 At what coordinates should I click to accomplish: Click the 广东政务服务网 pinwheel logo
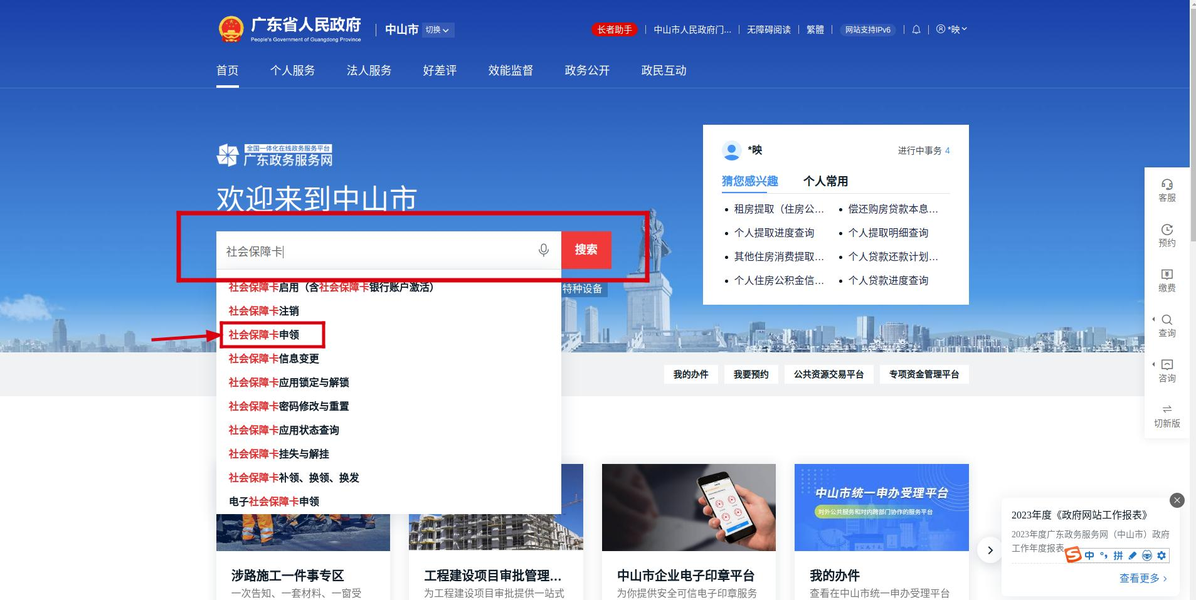coord(227,155)
